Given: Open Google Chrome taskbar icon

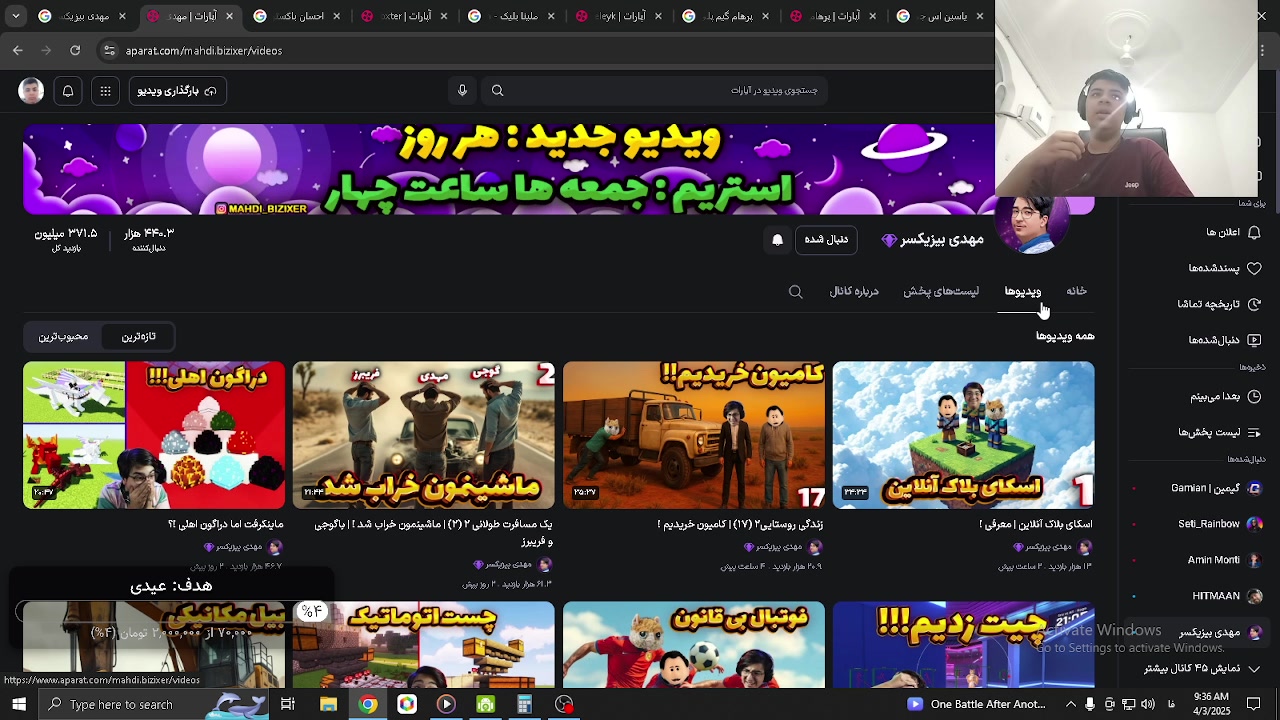Looking at the screenshot, I should pyautogui.click(x=368, y=705).
